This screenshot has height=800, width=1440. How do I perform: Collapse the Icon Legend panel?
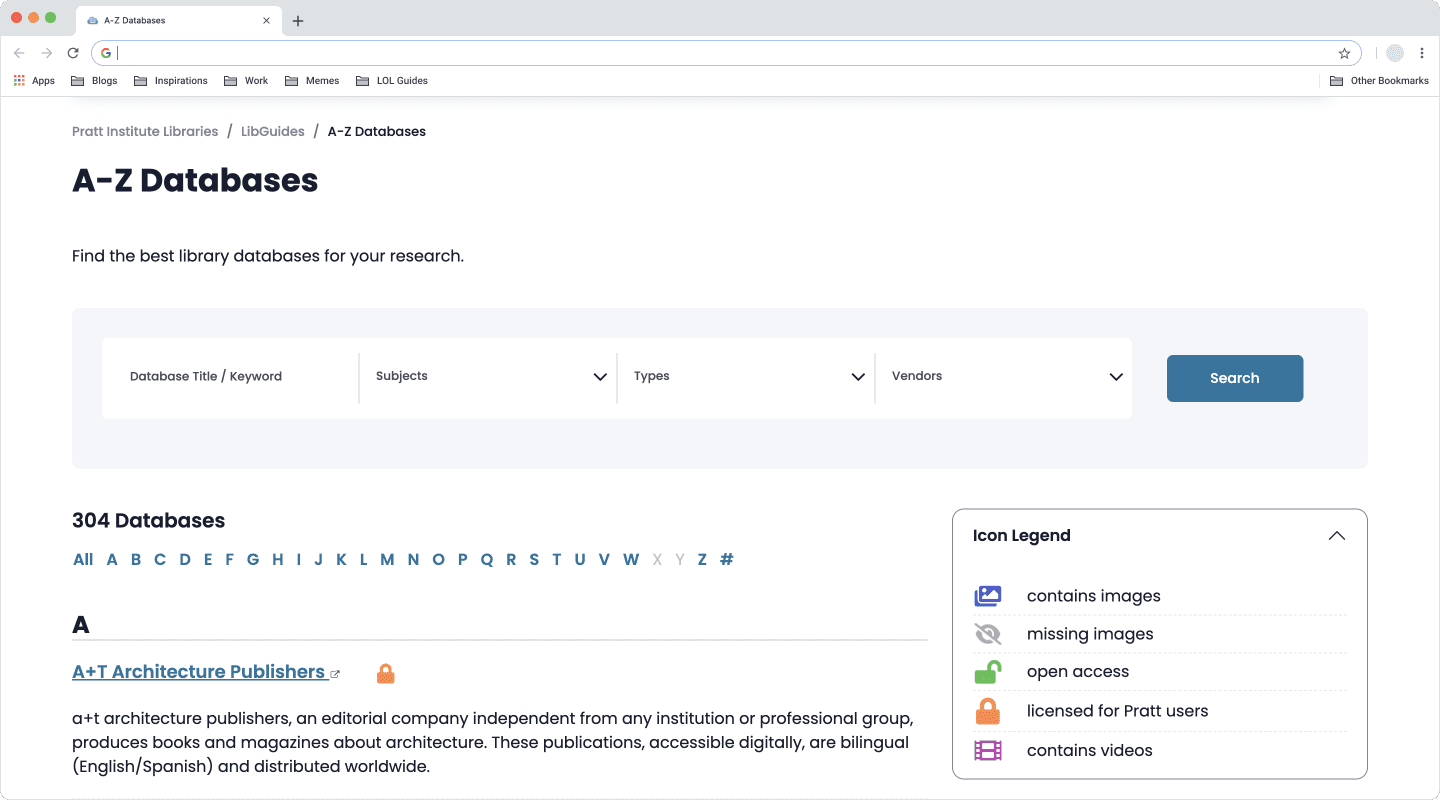point(1336,536)
